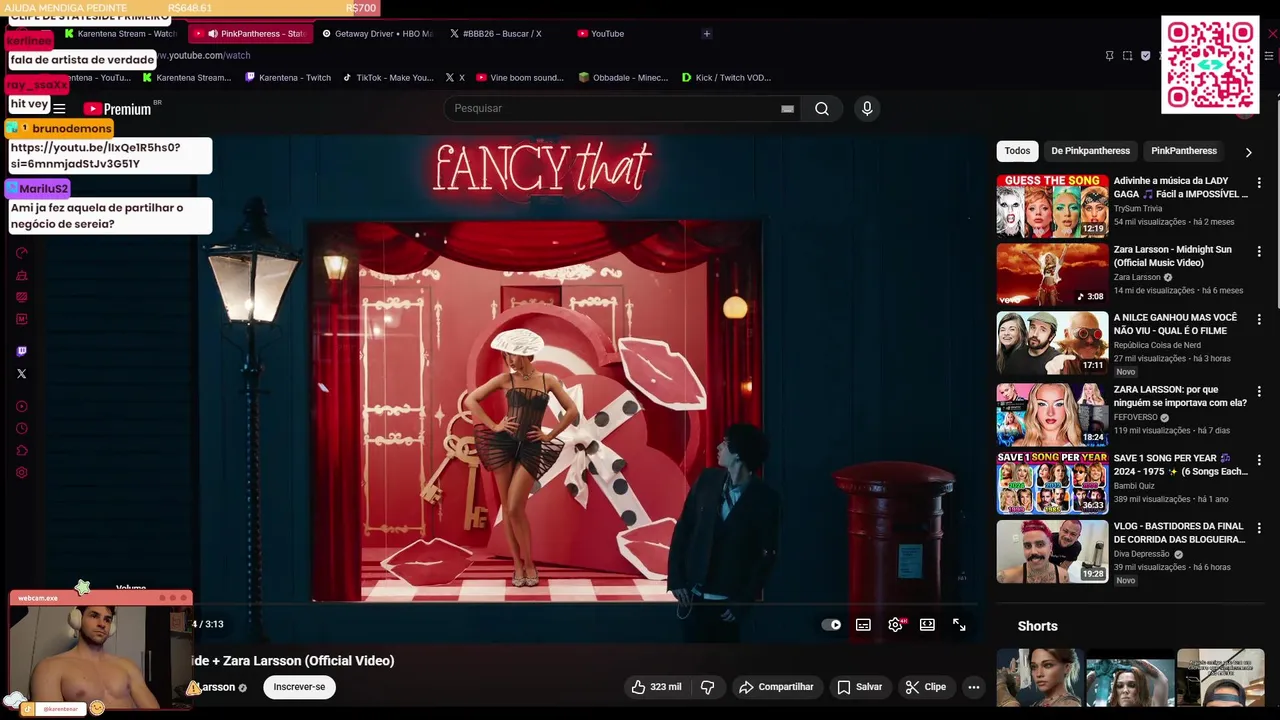Open the gear settings icon in left sidebar
Image resolution: width=1280 pixels, height=720 pixels.
click(22, 473)
